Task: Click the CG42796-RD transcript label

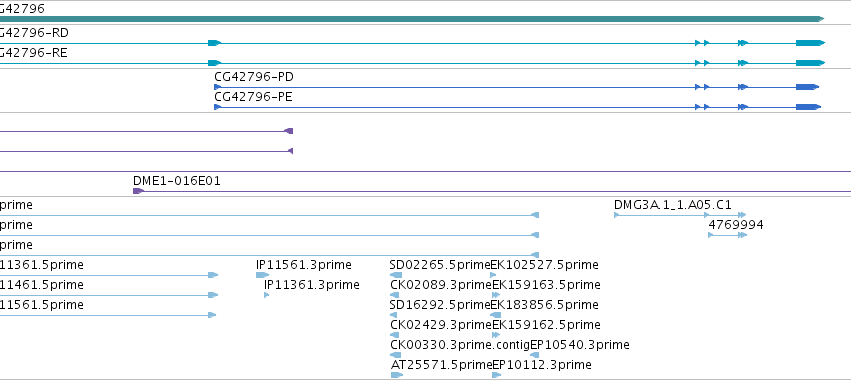Action: pyautogui.click(x=34, y=33)
